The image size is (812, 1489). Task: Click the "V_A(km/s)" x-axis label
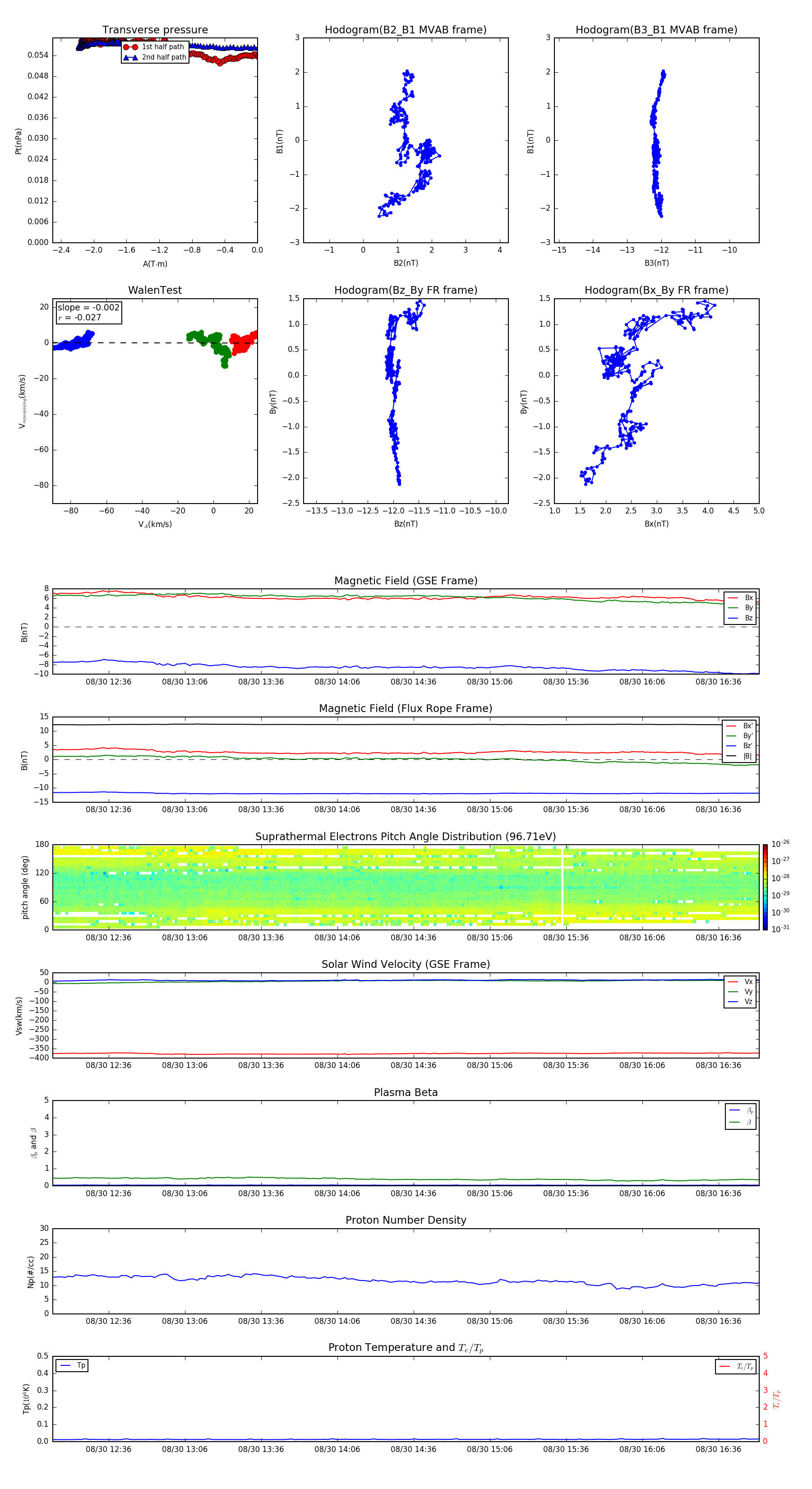click(x=155, y=524)
